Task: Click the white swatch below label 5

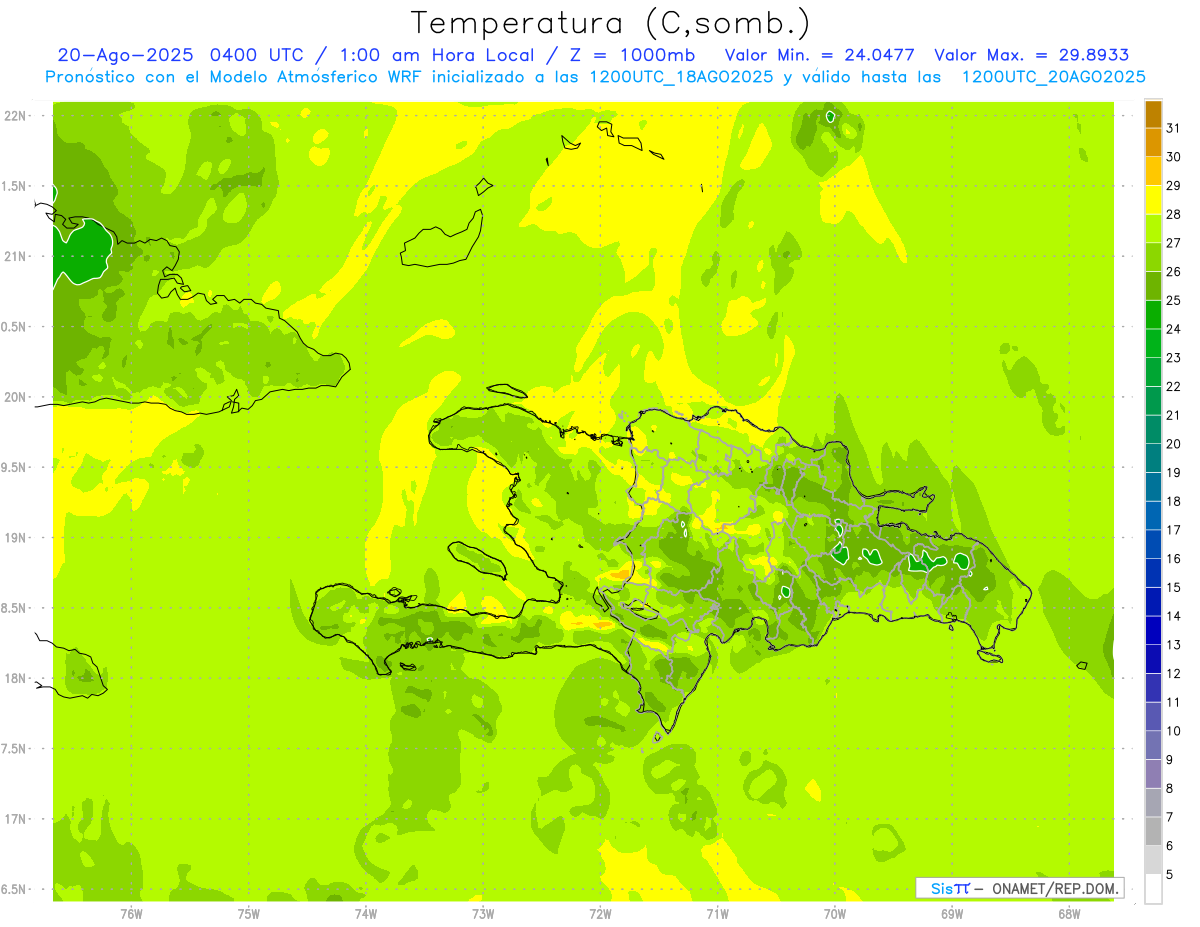Action: [1153, 889]
